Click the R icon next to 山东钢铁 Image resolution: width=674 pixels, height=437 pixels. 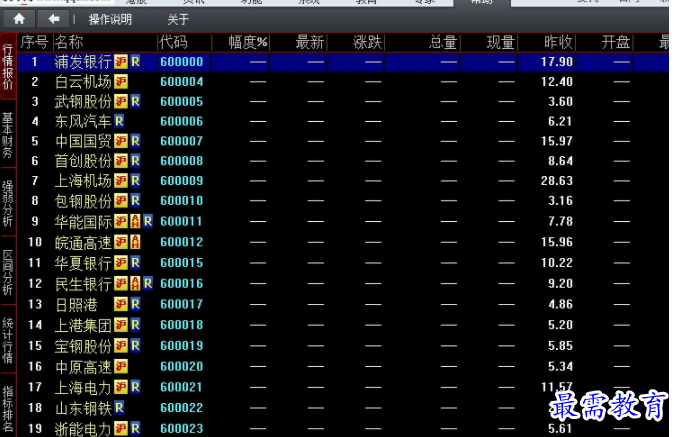tap(119, 408)
